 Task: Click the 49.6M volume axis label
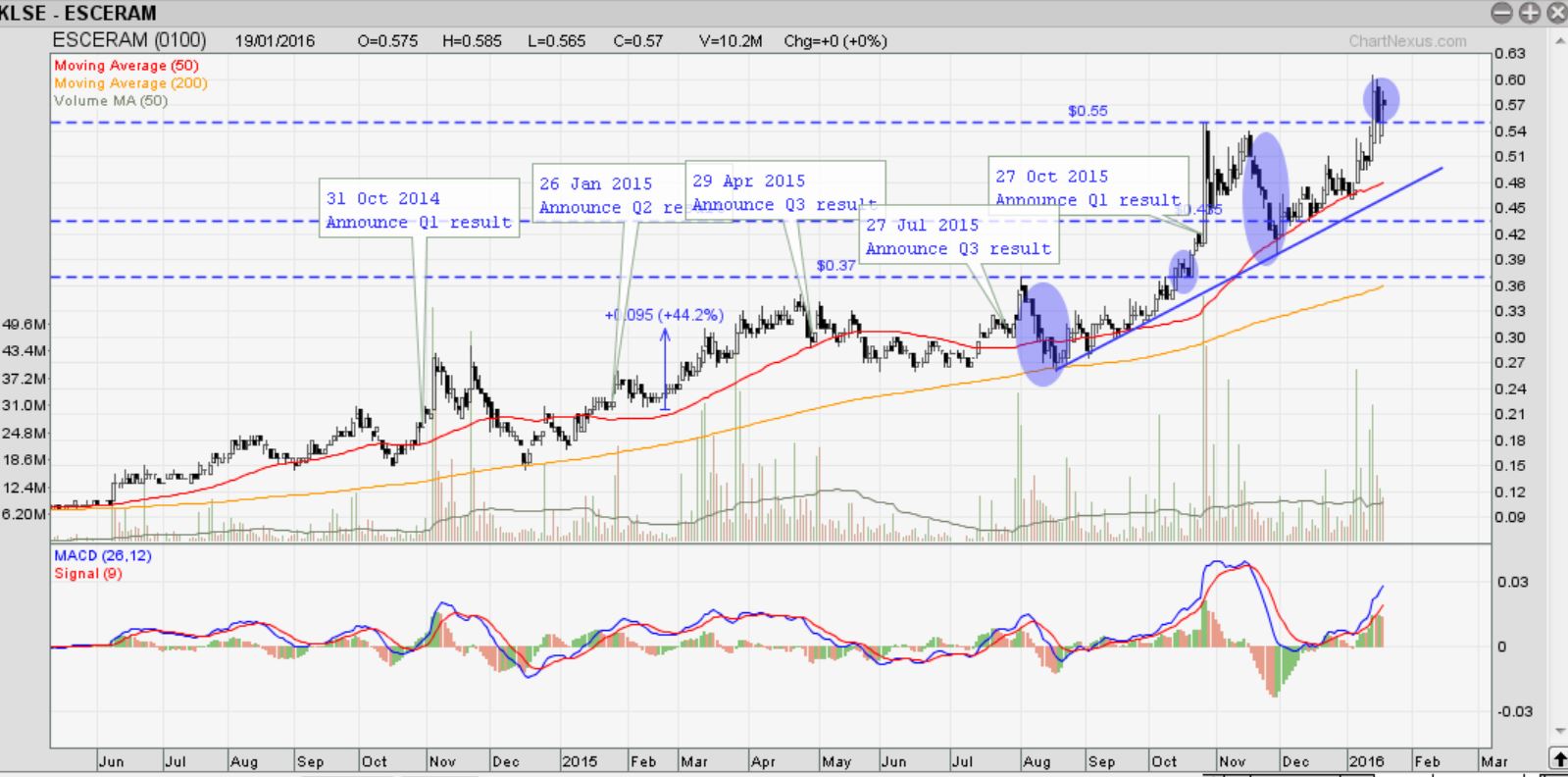coord(25,324)
